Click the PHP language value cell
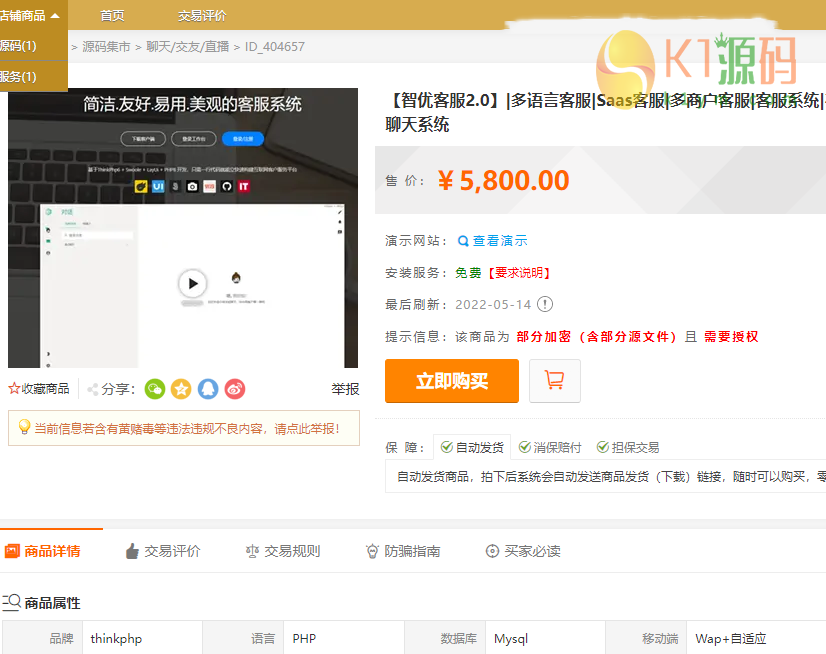The height and width of the screenshot is (654, 826). coord(344,638)
